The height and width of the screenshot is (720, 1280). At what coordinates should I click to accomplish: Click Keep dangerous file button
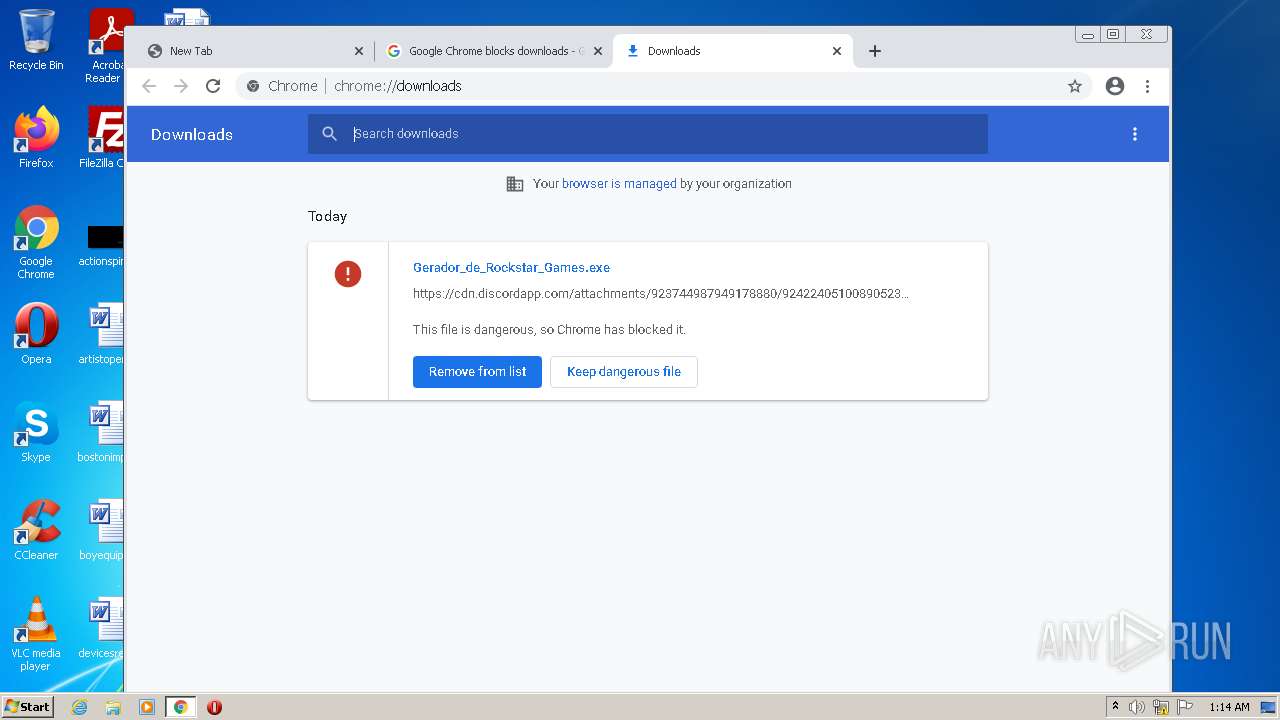point(624,372)
